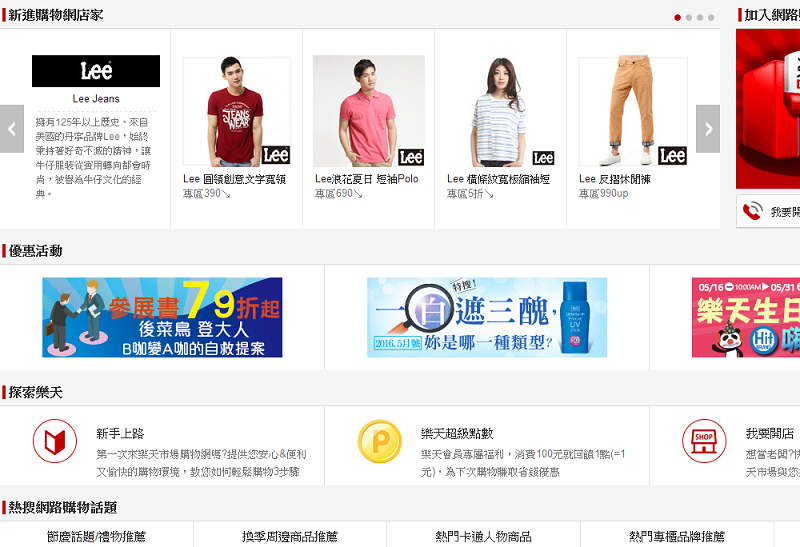Click the next arrow in store carousel
The height and width of the screenshot is (547, 800).
click(x=708, y=129)
